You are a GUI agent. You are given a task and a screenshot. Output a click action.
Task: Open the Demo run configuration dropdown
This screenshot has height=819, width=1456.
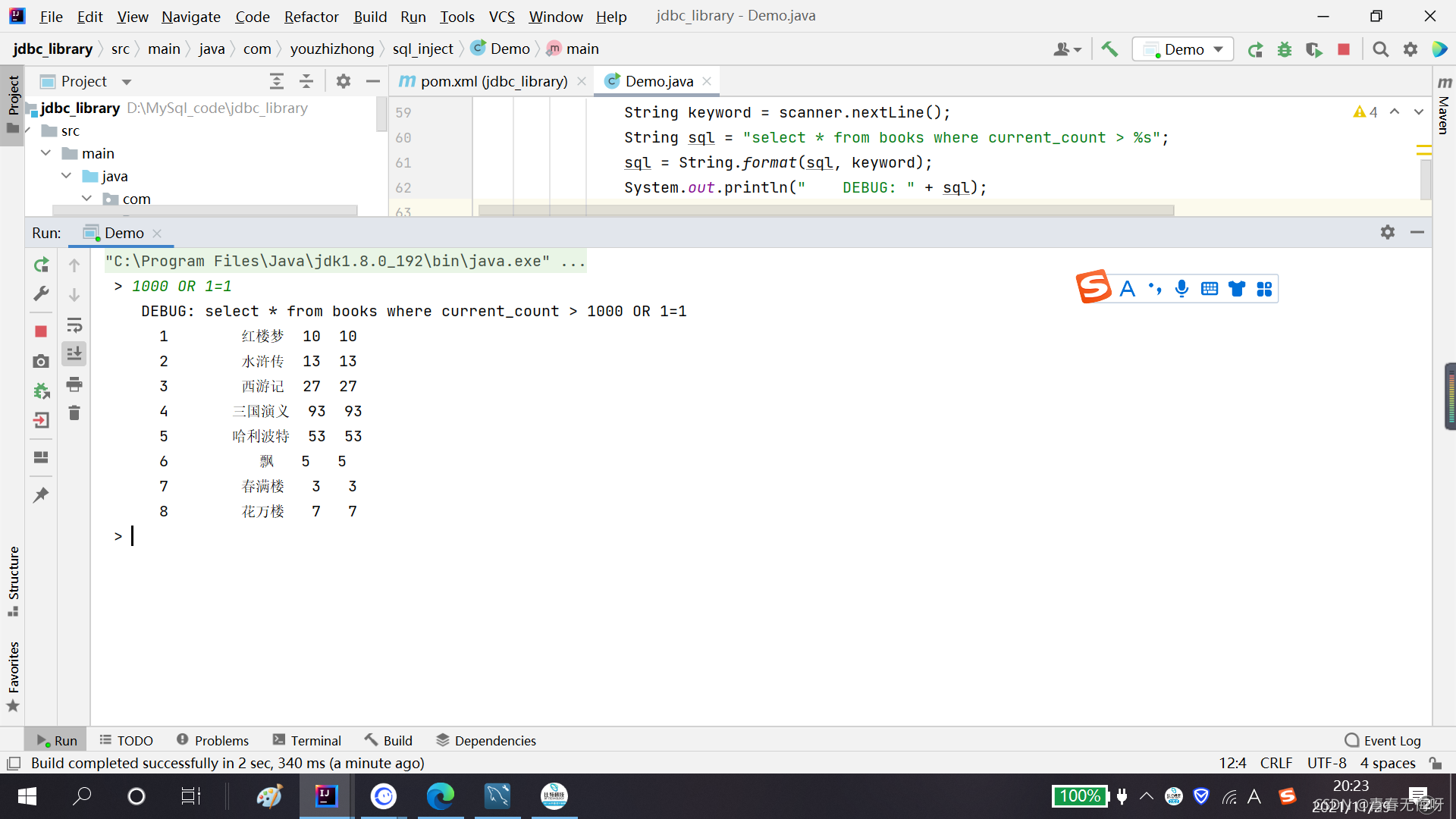click(1183, 49)
